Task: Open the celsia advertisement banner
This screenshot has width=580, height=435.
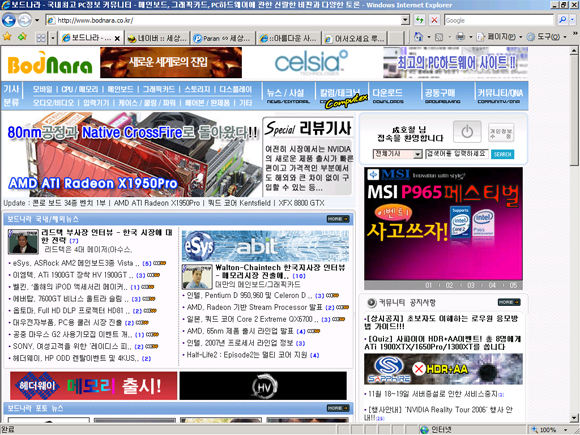Action: (x=311, y=63)
